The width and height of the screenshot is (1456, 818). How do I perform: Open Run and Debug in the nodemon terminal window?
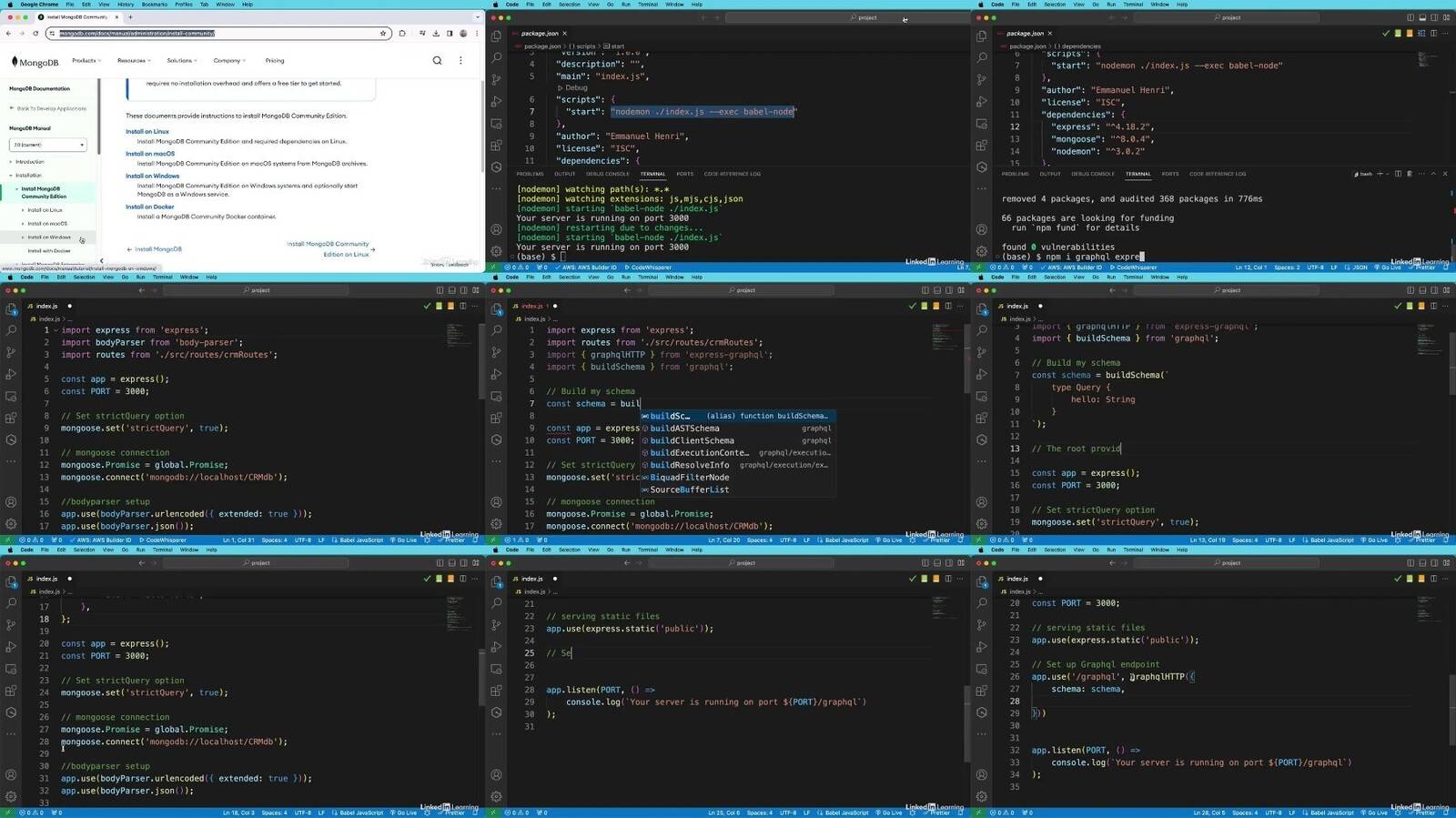pos(496,101)
